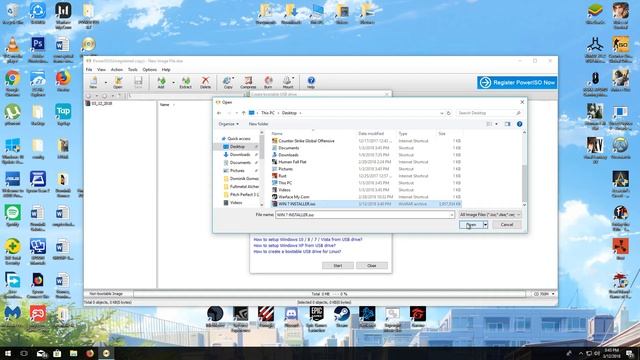
Task: Click the File name input field
Action: coord(362,215)
